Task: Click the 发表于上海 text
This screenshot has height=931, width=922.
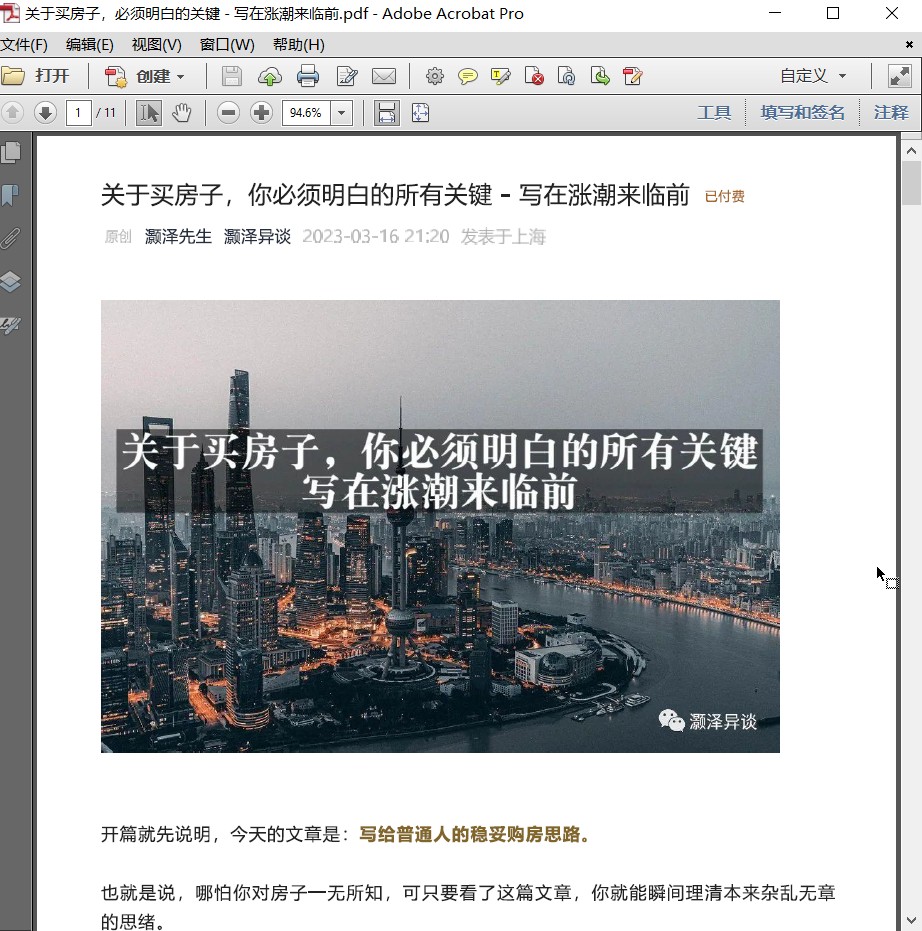Action: (503, 236)
